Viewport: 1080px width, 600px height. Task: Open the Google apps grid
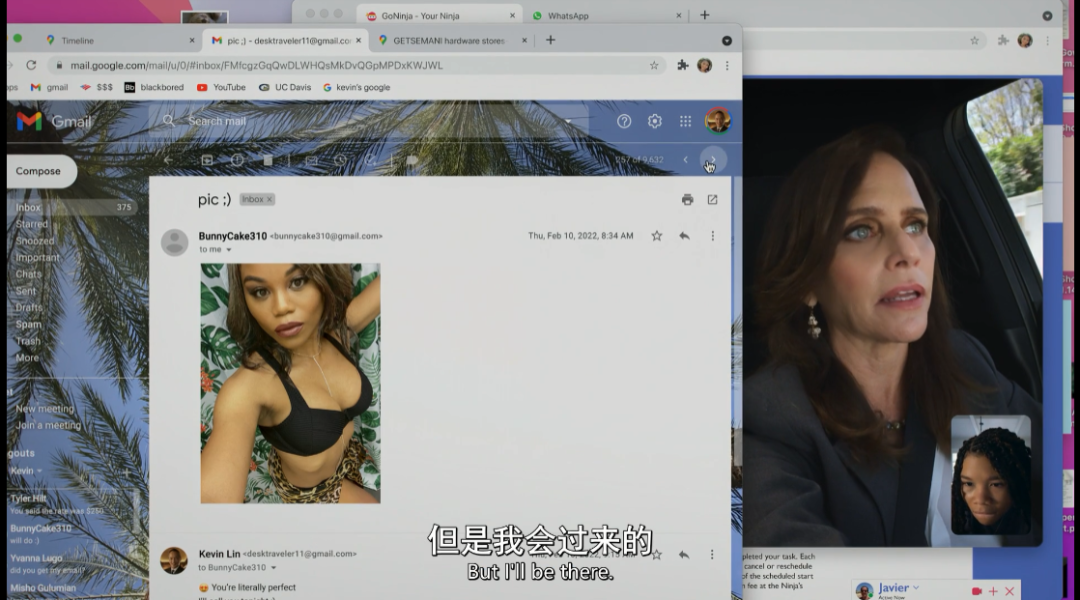685,121
